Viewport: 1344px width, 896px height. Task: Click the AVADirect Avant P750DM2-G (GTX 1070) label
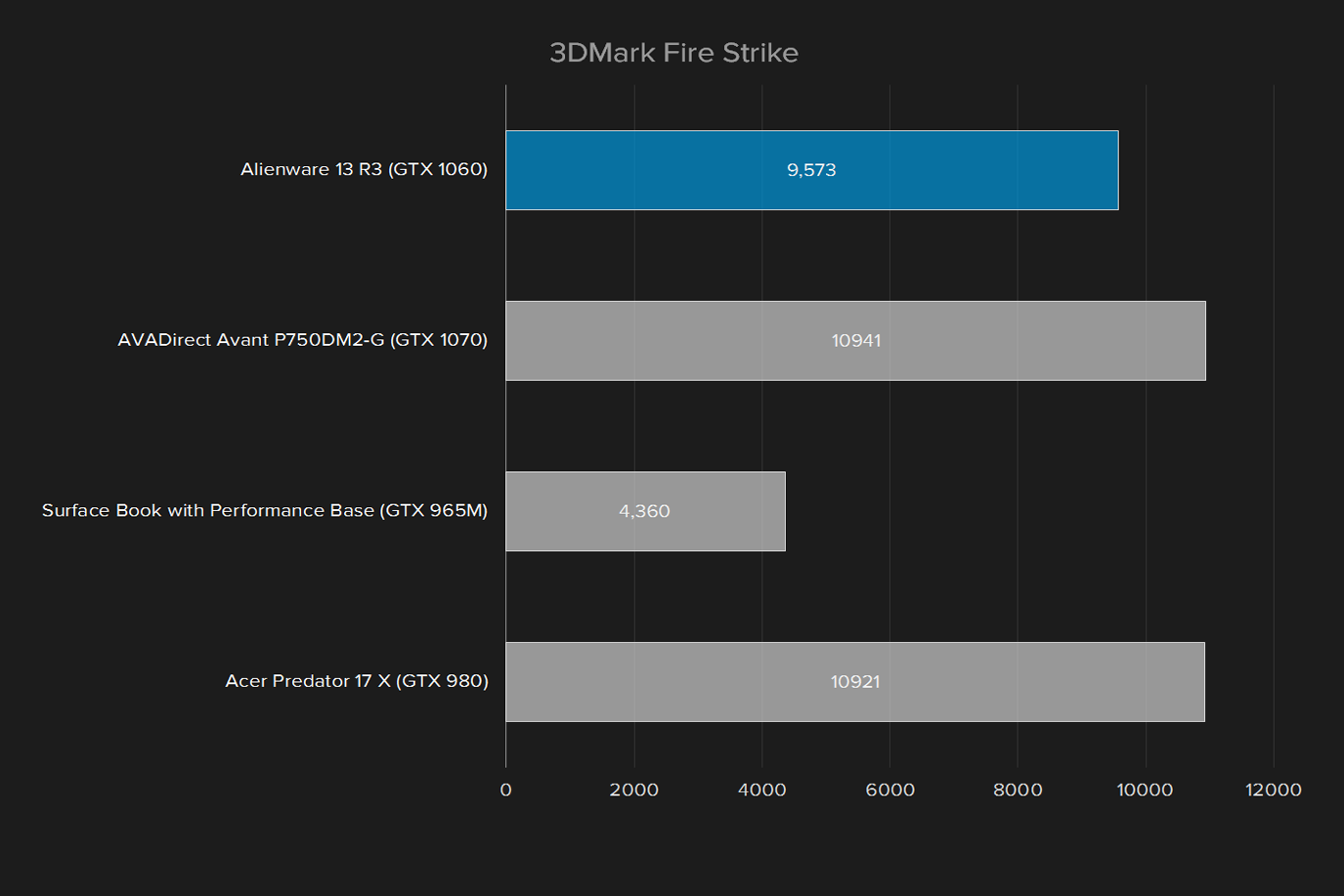[302, 340]
